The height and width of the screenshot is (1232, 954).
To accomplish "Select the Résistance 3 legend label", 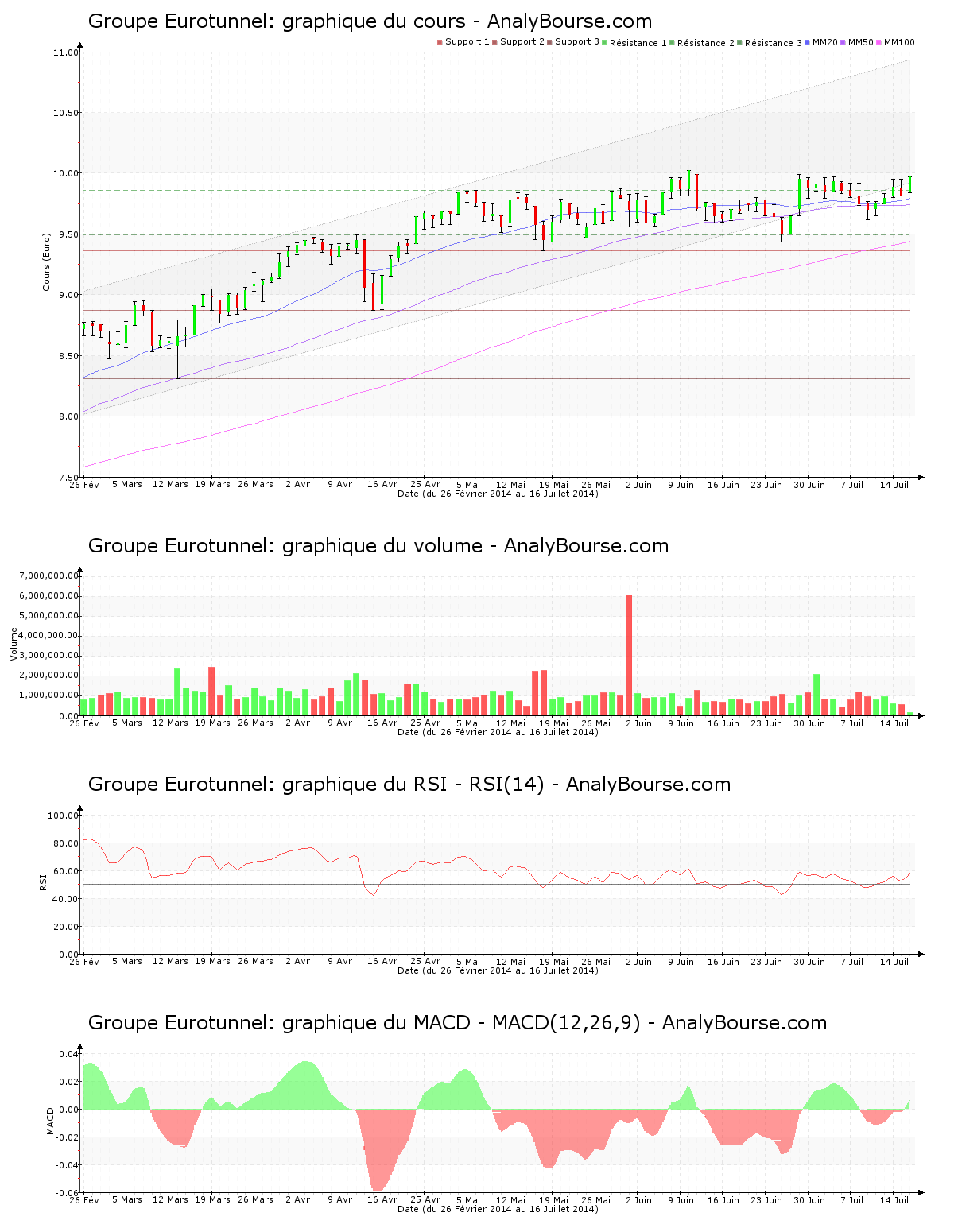I will pos(774,43).
